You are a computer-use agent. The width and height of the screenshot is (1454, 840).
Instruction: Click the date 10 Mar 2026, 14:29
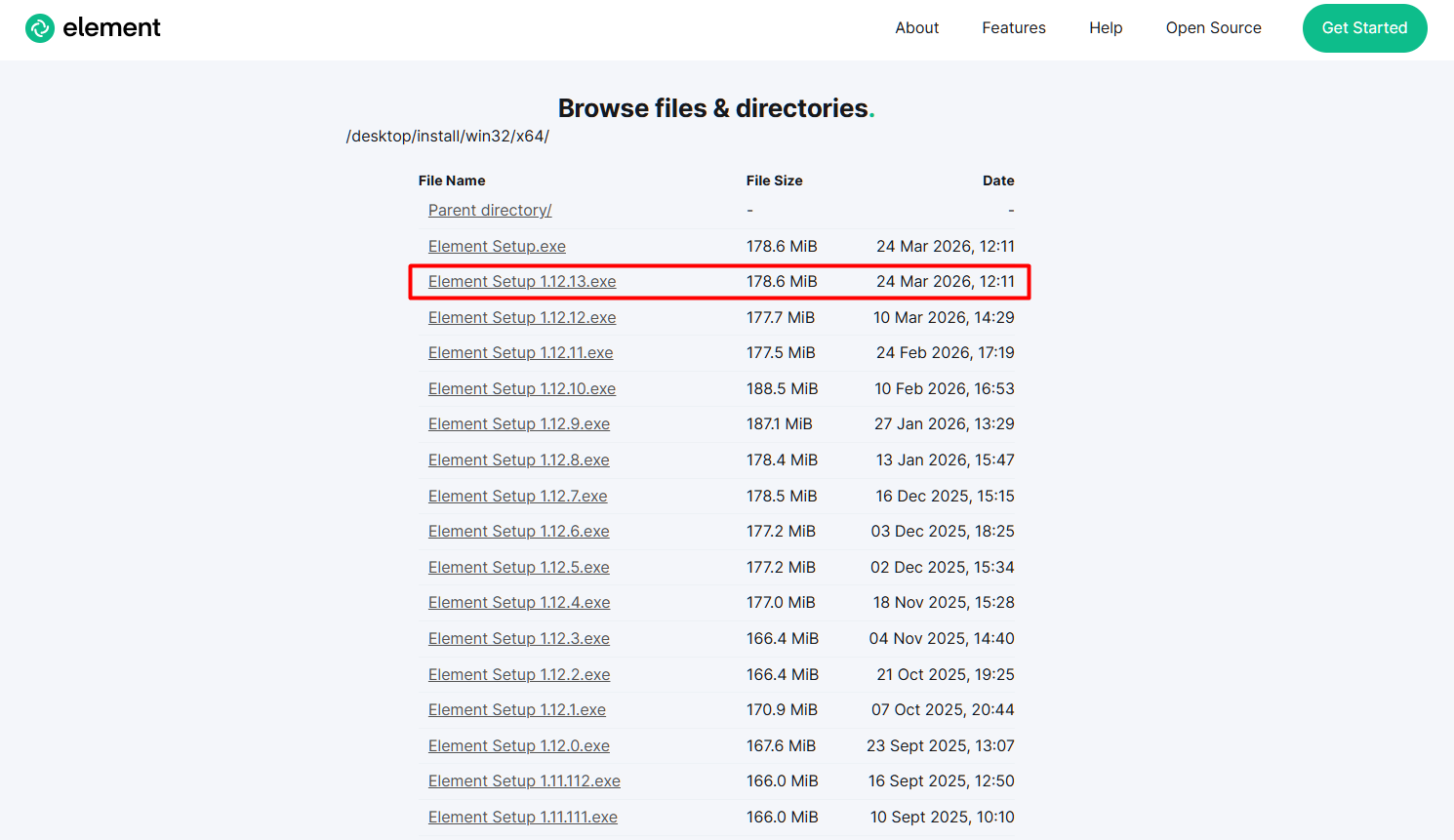tap(944, 318)
